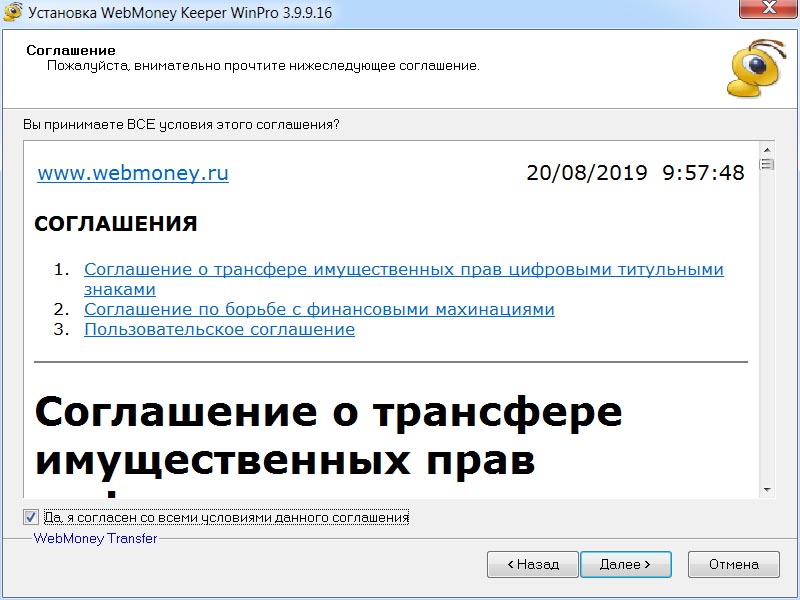
Task: Proceed with the Далее button
Action: tap(626, 564)
